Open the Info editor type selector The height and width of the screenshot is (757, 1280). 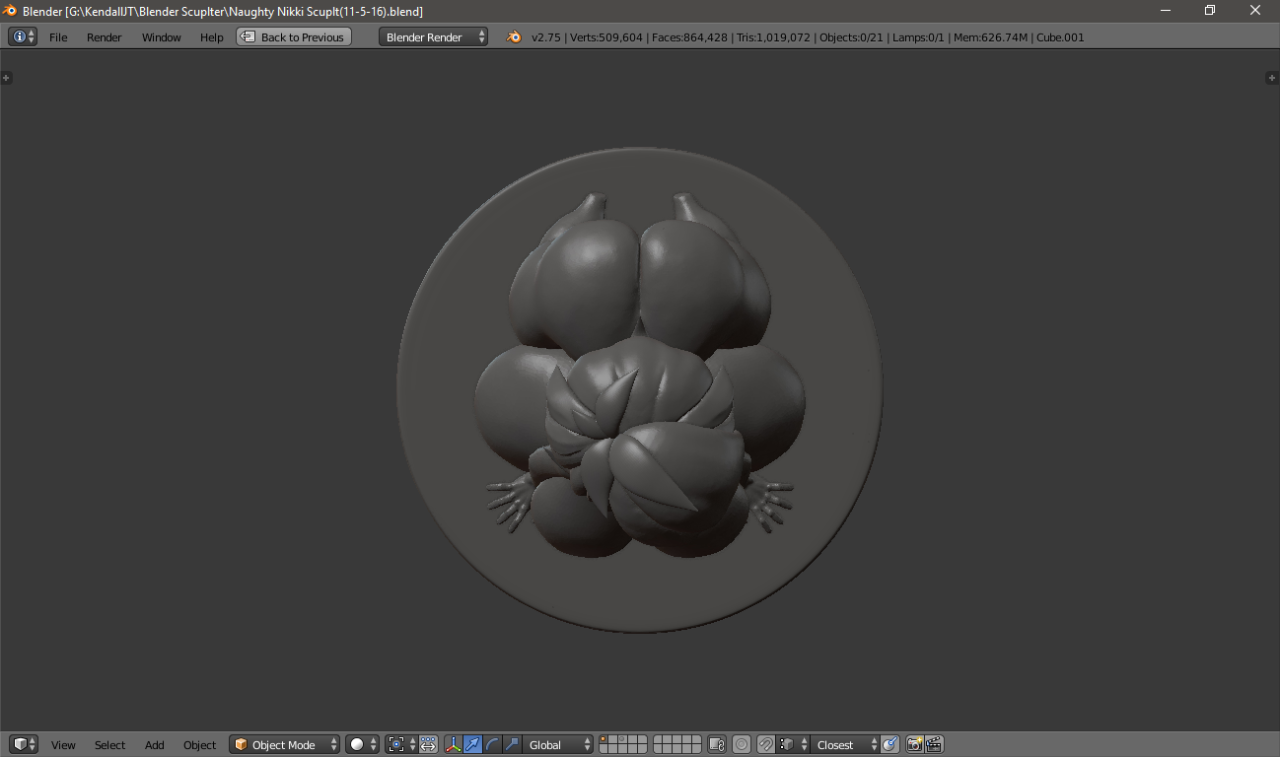[23, 37]
